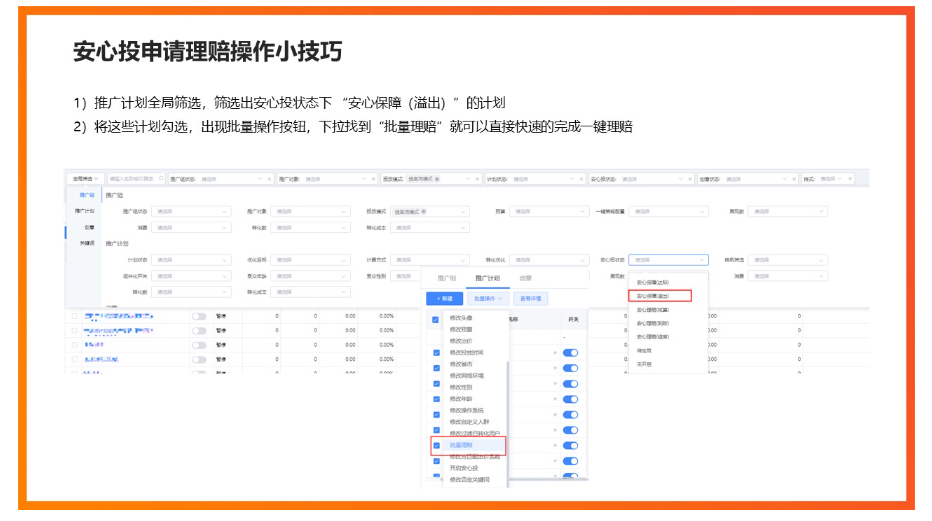The height and width of the screenshot is (521, 932).
Task: Toggle select-all checkbox beside 修改头像
Action: tap(436, 320)
